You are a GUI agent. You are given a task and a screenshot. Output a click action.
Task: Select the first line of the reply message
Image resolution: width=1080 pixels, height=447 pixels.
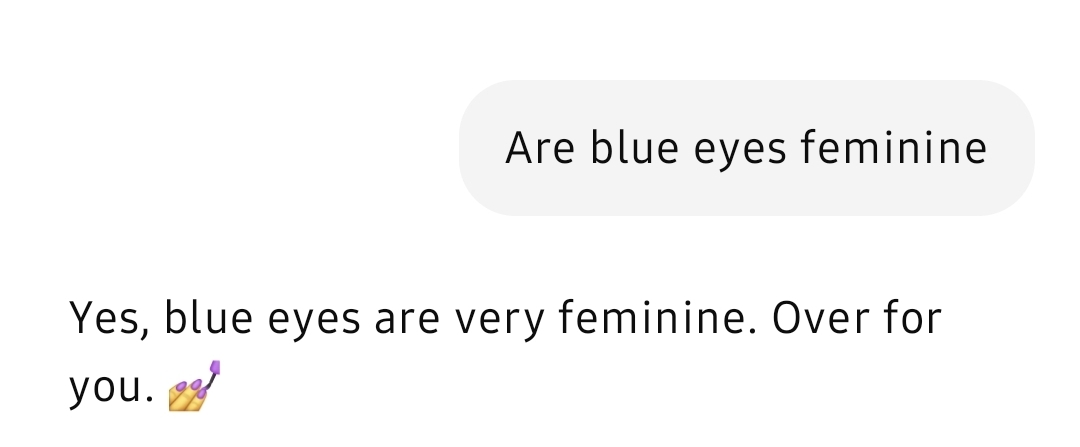point(505,320)
